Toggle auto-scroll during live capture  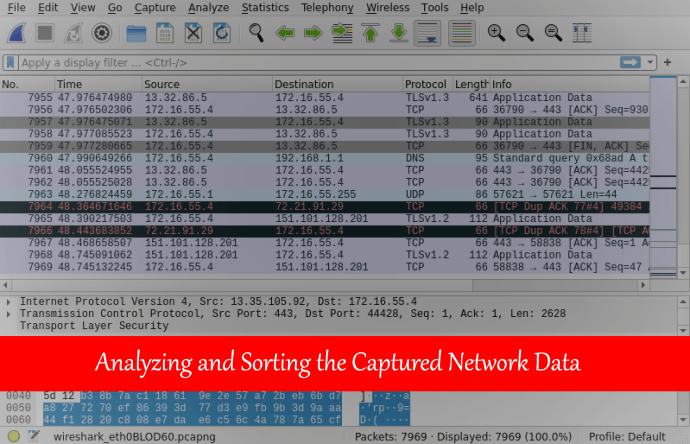click(x=428, y=33)
